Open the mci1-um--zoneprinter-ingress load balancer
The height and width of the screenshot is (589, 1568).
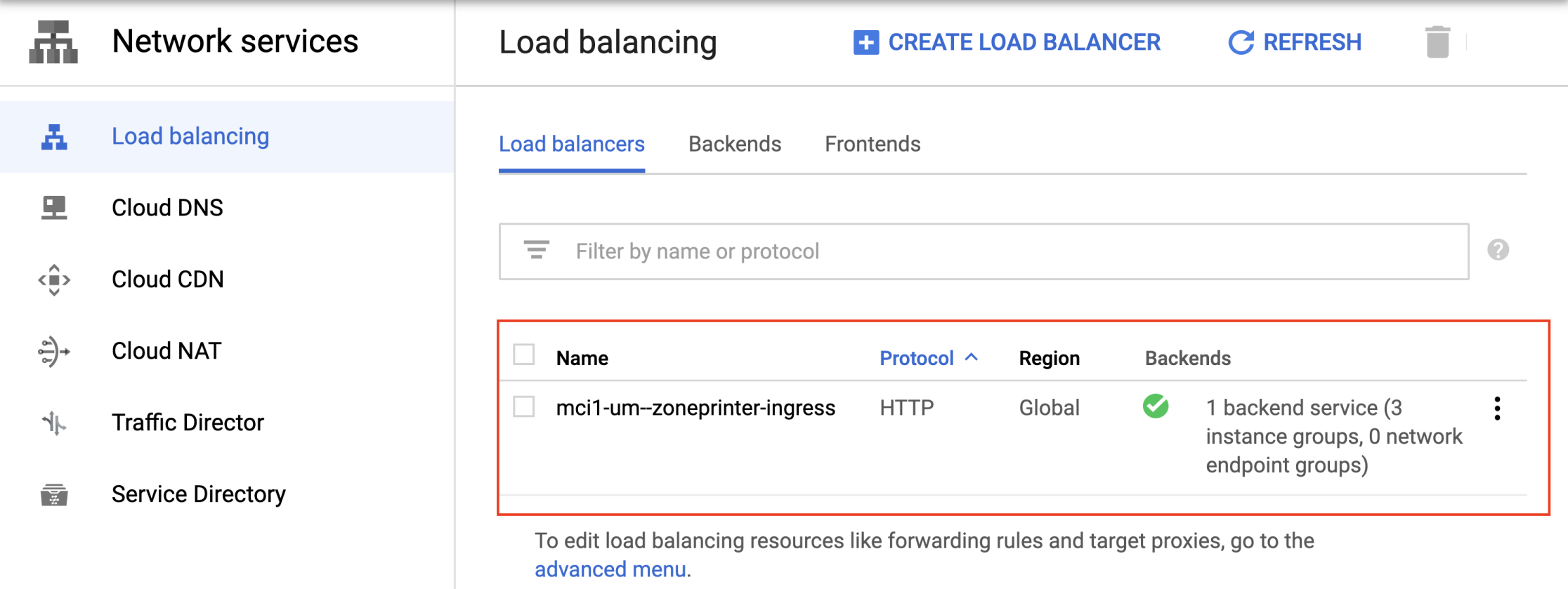tap(695, 408)
